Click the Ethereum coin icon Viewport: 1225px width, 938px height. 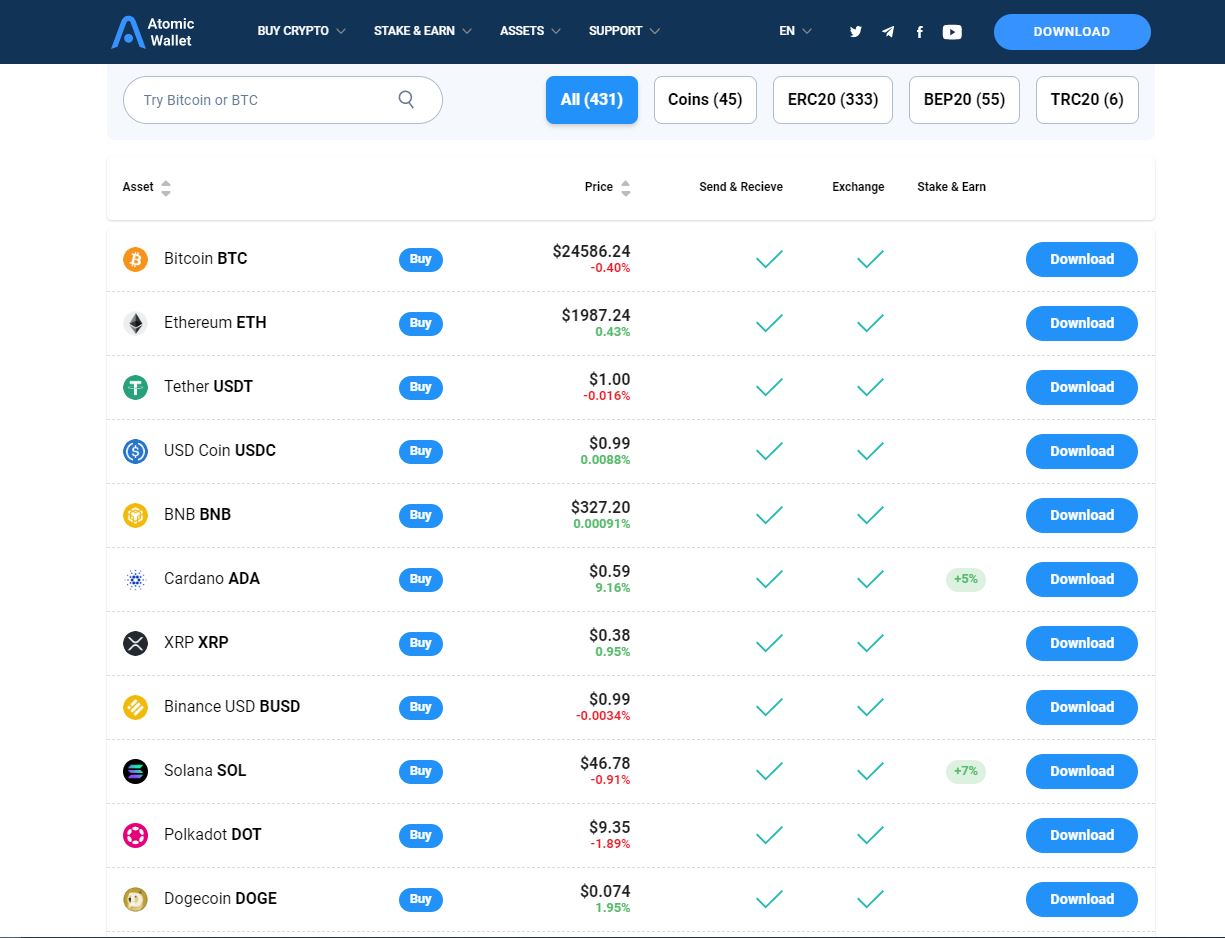pyautogui.click(x=135, y=323)
